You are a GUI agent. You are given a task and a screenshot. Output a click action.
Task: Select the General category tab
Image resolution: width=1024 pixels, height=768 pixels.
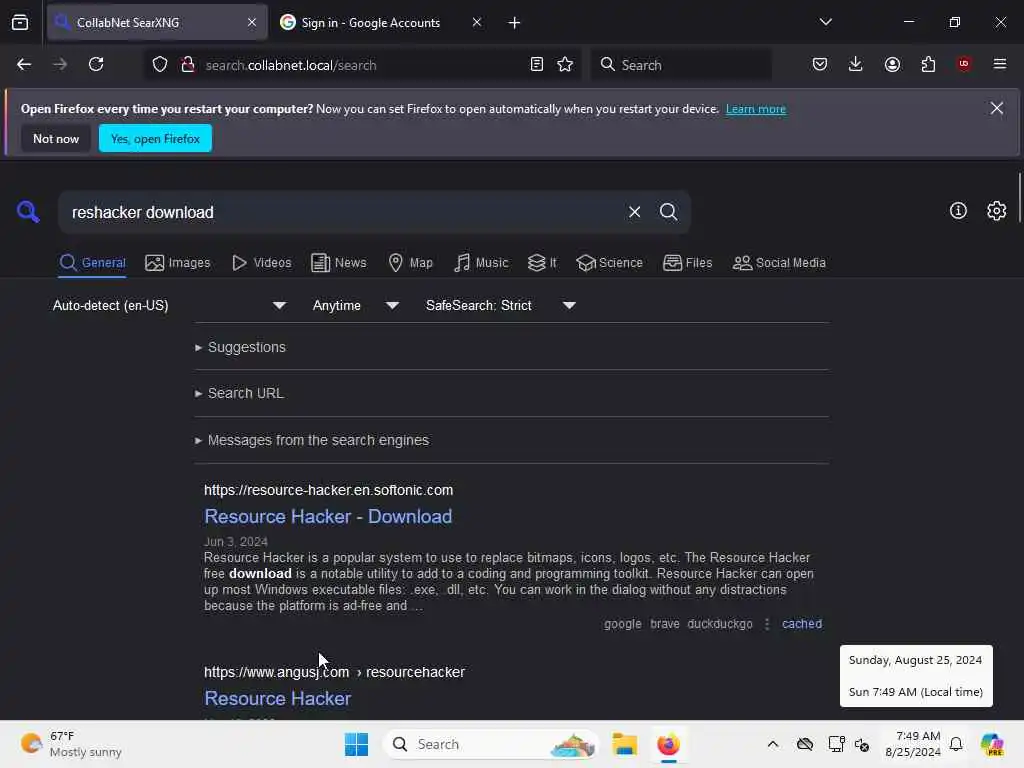[92, 263]
